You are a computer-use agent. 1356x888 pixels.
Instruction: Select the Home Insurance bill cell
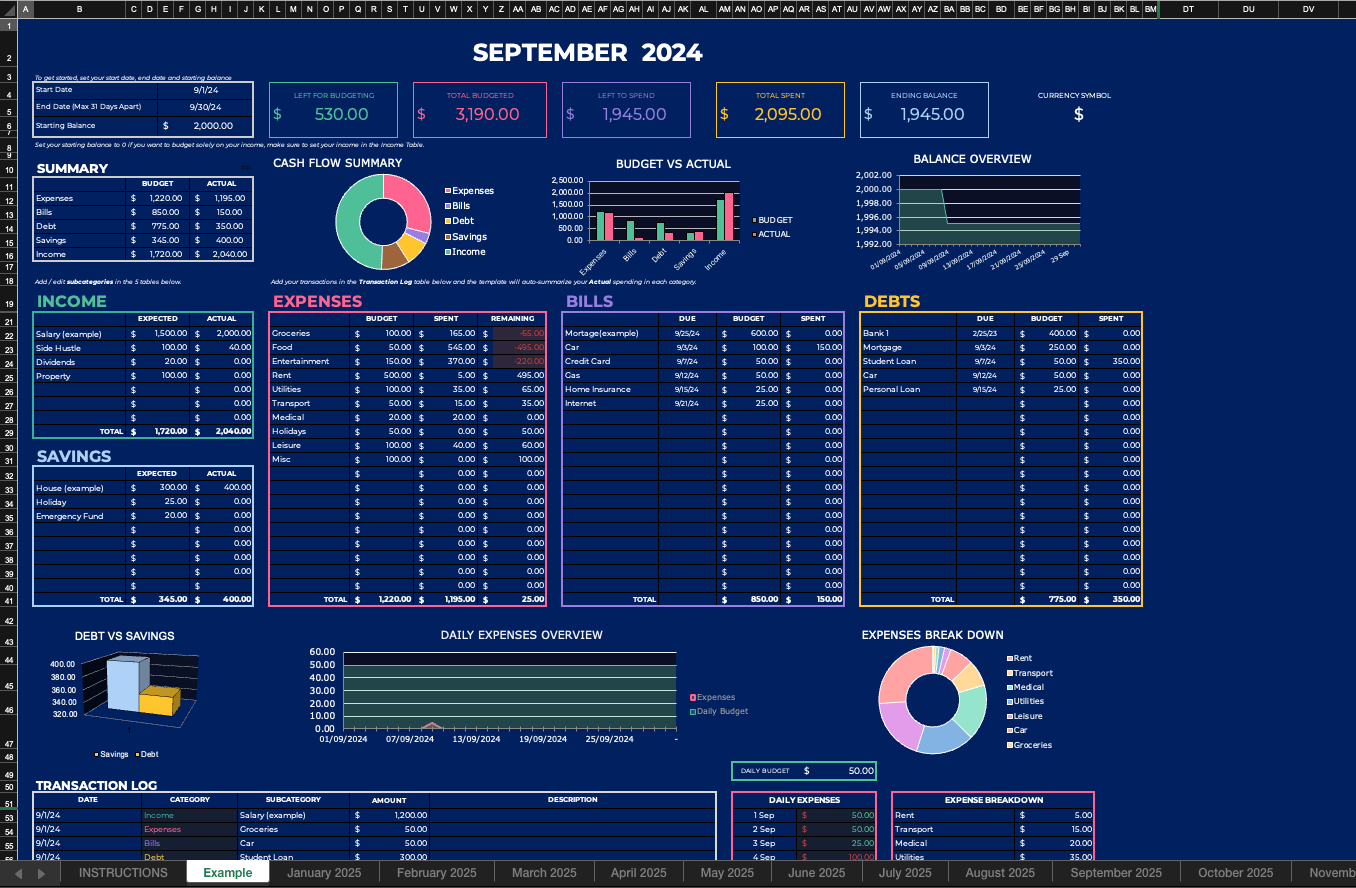click(x=610, y=389)
